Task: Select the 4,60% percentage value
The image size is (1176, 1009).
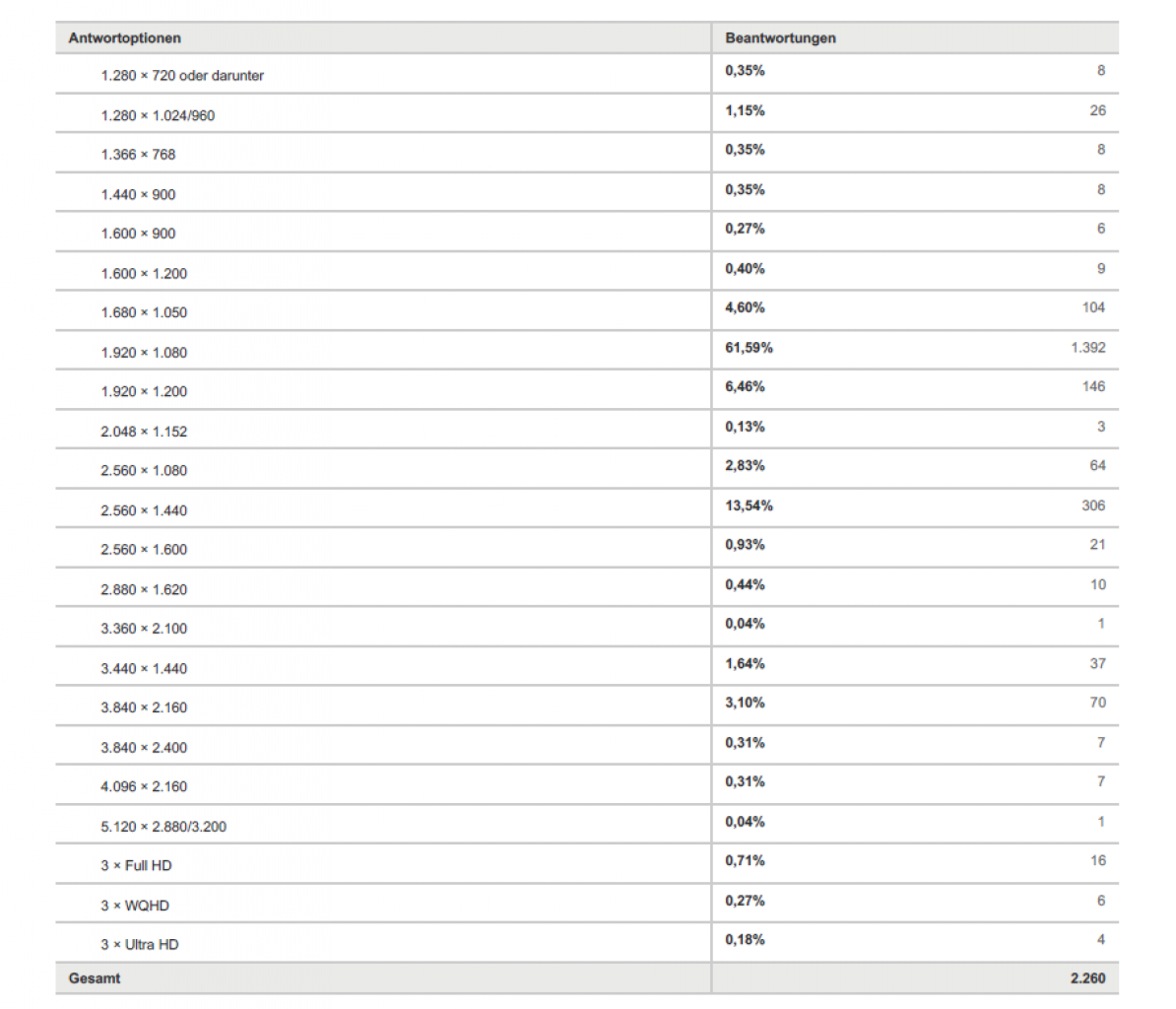Action: pos(745,307)
